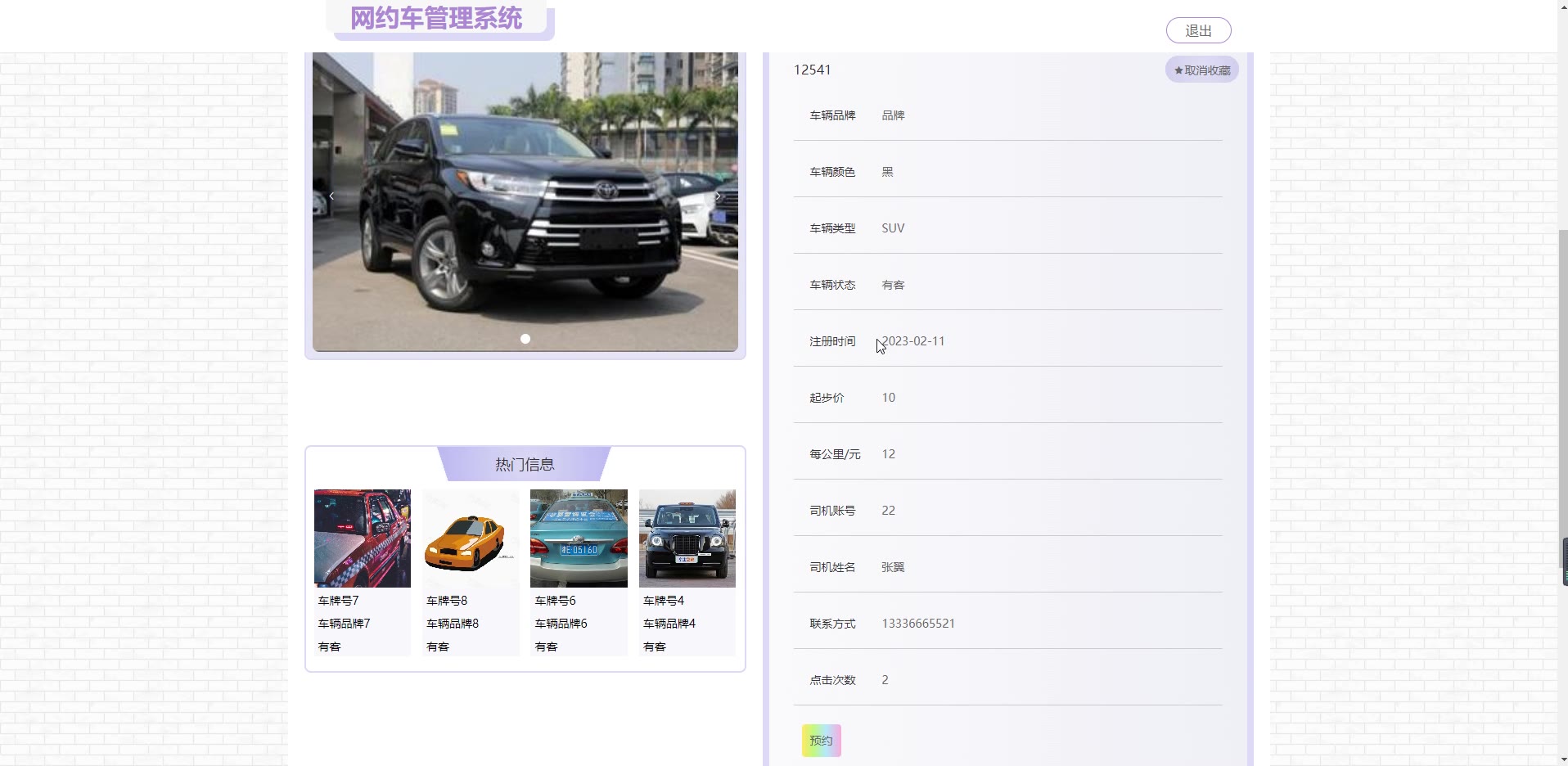Select the carousel indicator dot

[525, 339]
